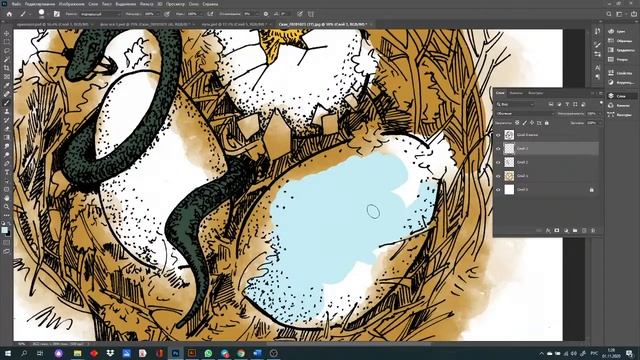Delete layer trash icon

click(593, 231)
